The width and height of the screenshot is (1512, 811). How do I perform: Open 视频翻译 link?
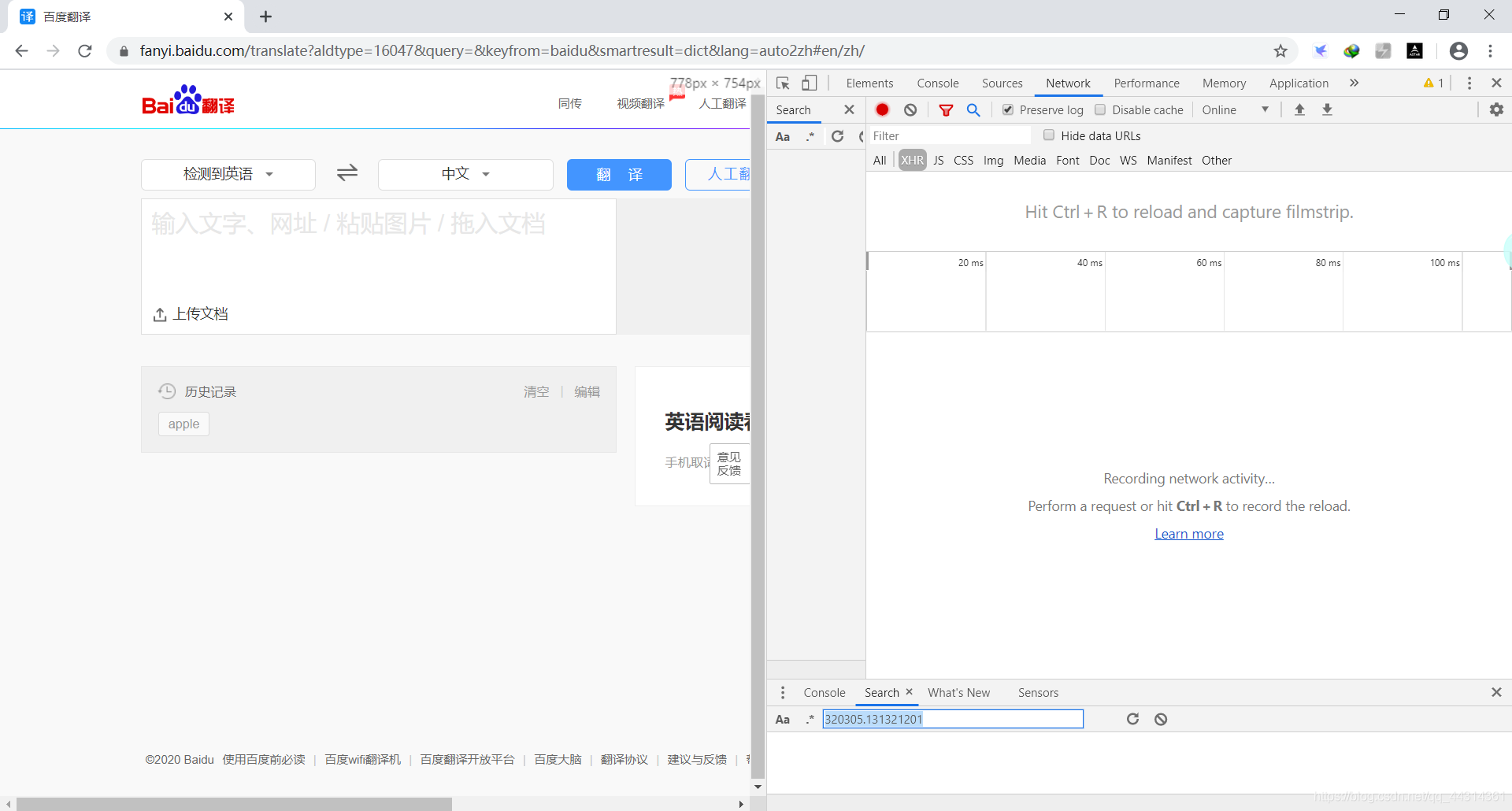point(640,103)
